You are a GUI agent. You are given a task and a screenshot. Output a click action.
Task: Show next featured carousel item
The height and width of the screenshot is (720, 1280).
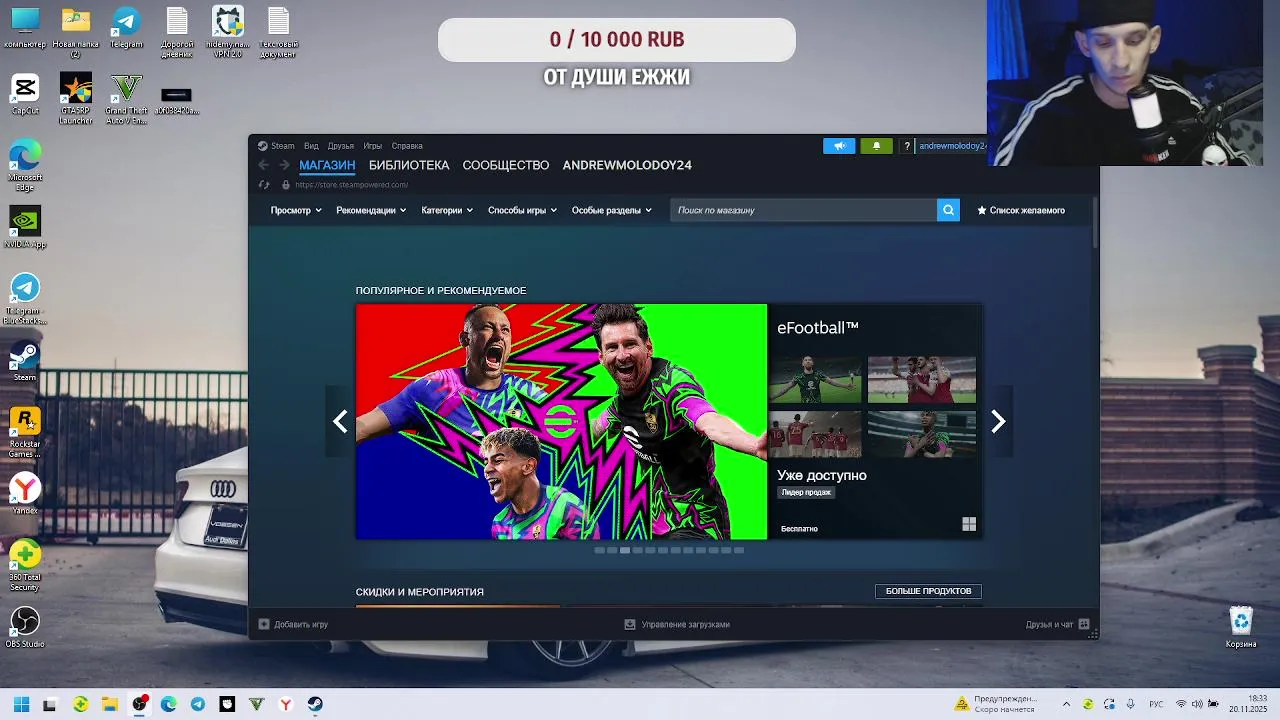pos(998,421)
